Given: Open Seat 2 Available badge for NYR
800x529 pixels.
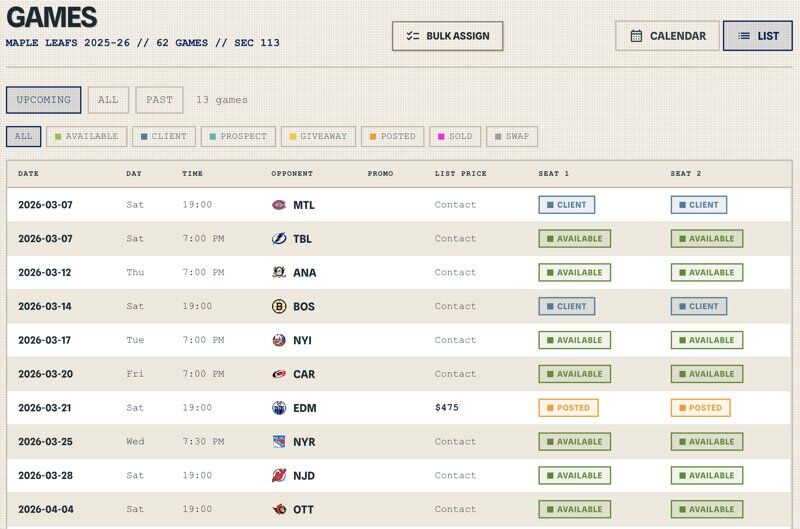Looking at the screenshot, I should [707, 441].
